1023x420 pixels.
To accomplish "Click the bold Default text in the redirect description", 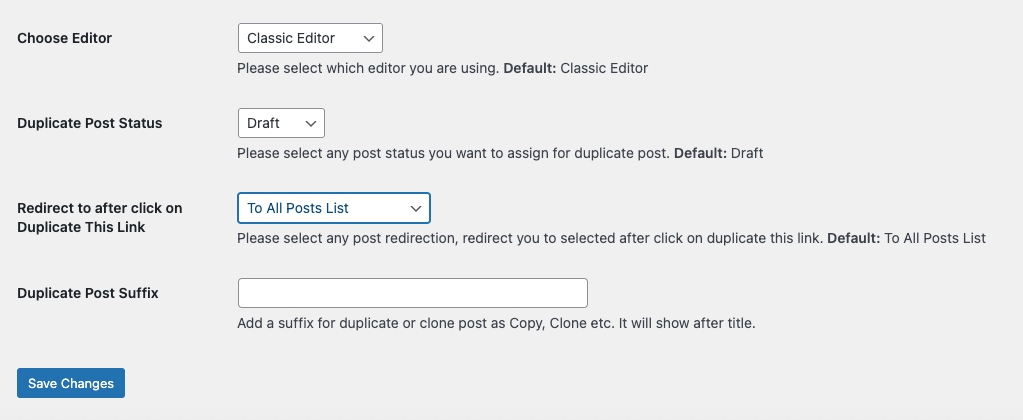I will point(854,239).
